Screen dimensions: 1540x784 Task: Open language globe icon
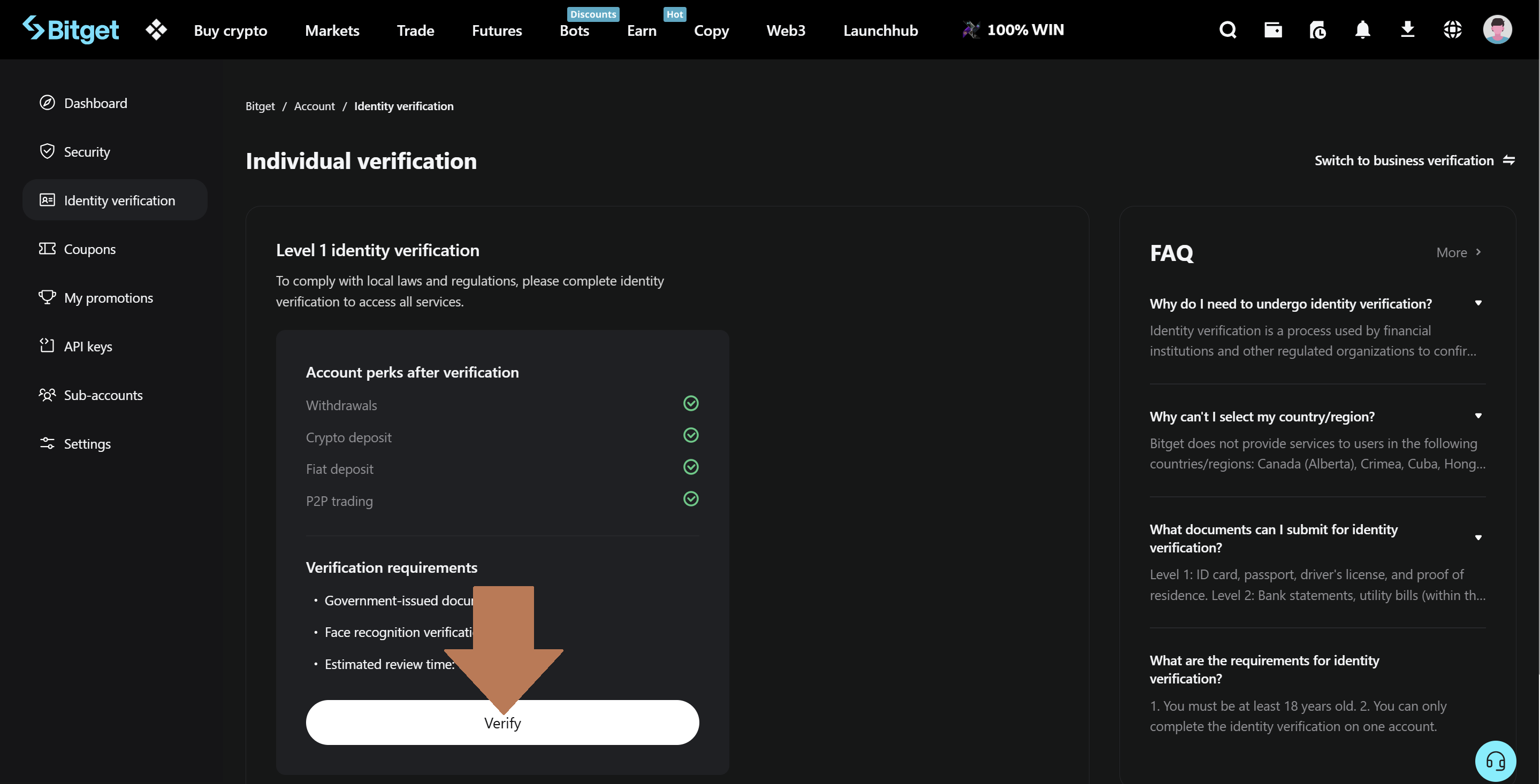click(1452, 29)
